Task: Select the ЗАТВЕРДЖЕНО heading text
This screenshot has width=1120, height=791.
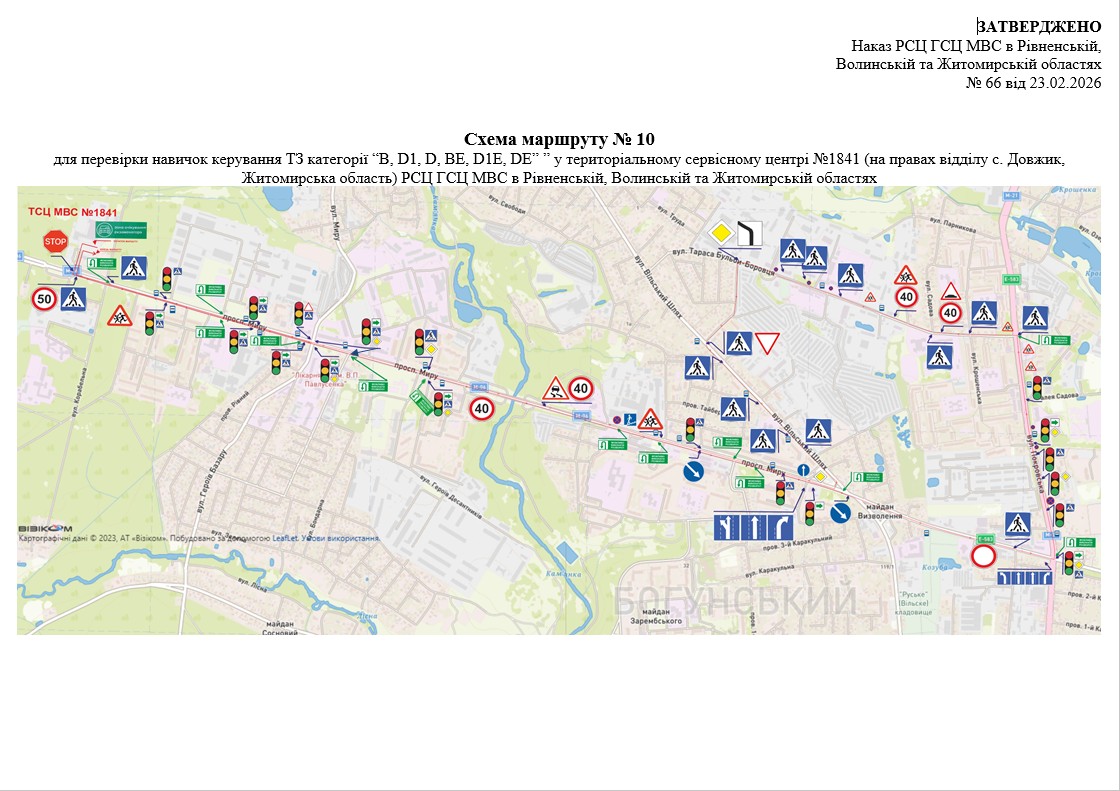Action: click(x=1039, y=26)
